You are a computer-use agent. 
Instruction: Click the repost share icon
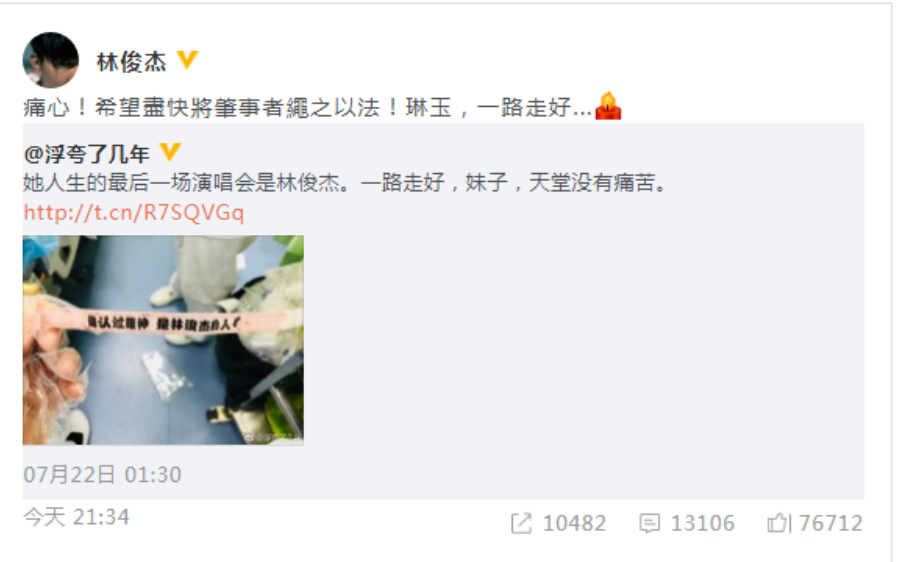point(521,523)
